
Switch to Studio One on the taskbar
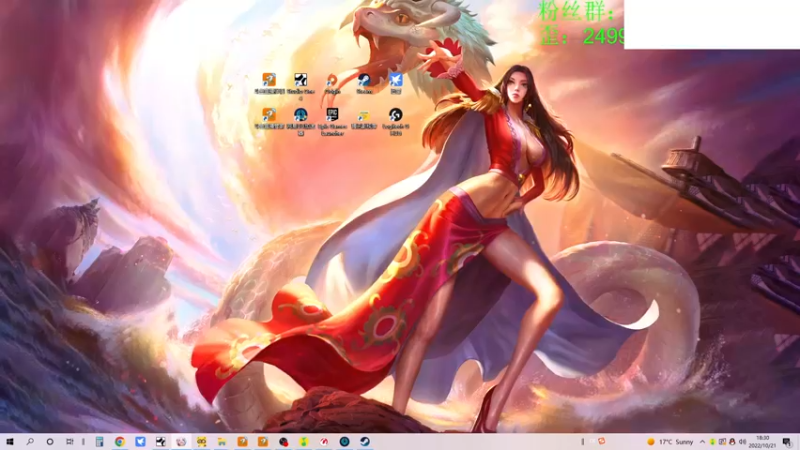point(161,442)
